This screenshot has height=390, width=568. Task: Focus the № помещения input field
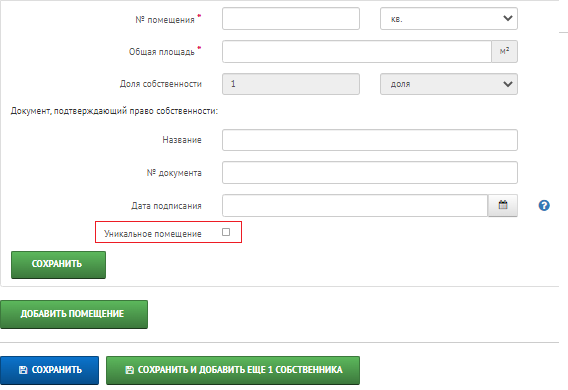291,19
